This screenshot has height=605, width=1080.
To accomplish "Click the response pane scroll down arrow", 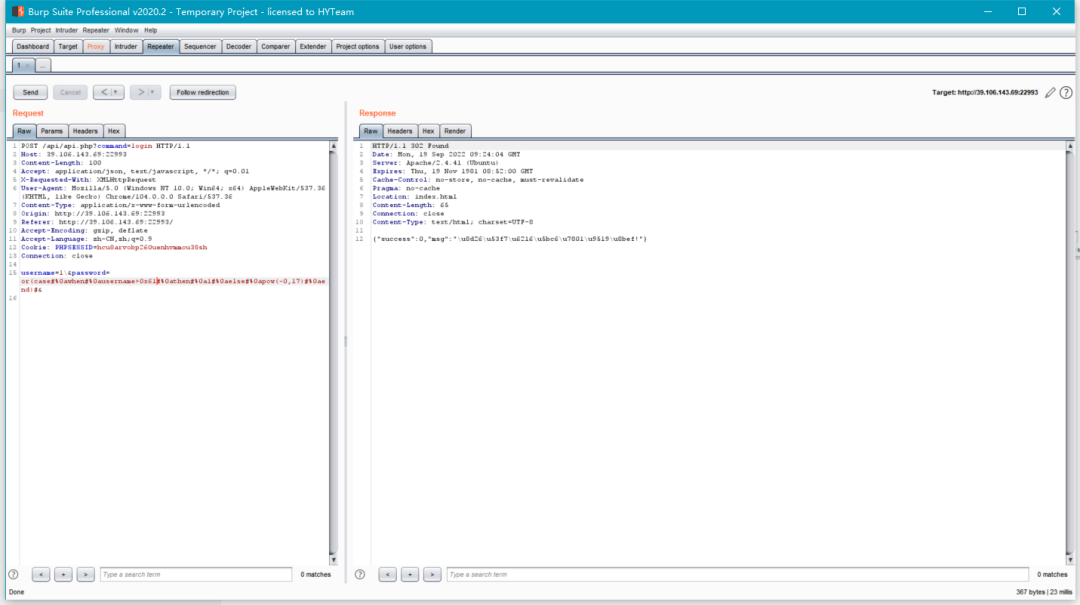I will tap(1070, 560).
